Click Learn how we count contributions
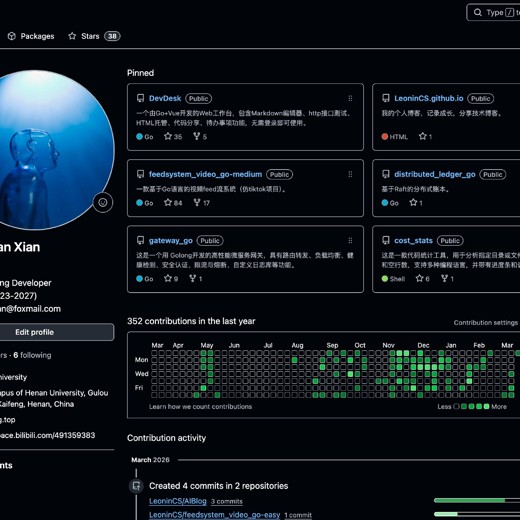The image size is (520, 520). point(200,407)
